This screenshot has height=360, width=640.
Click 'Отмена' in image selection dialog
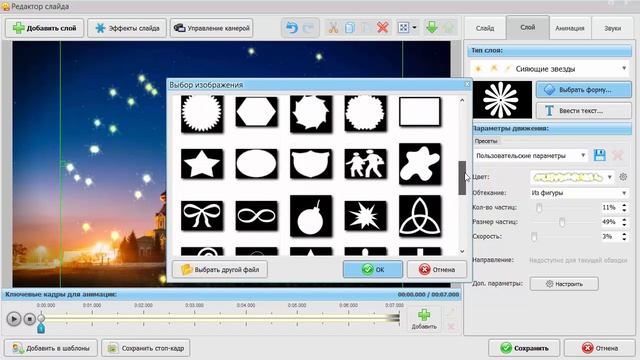pos(437,269)
